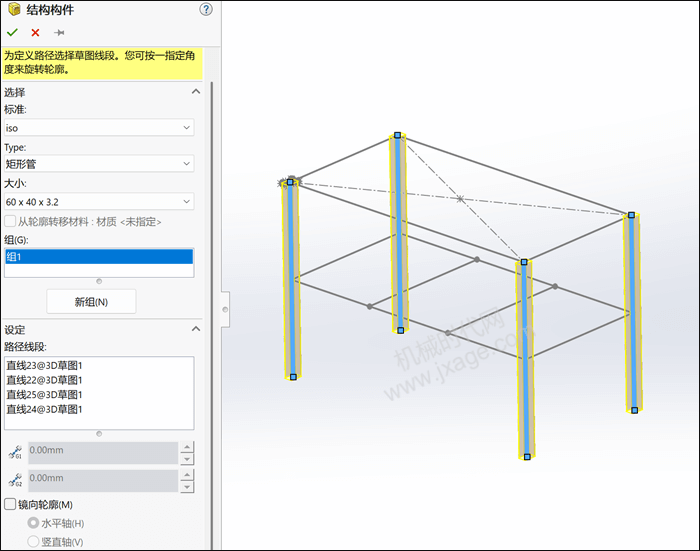Enable 镜向轮廓(M) checkbox
This screenshot has width=700, height=551.
pyautogui.click(x=10, y=504)
